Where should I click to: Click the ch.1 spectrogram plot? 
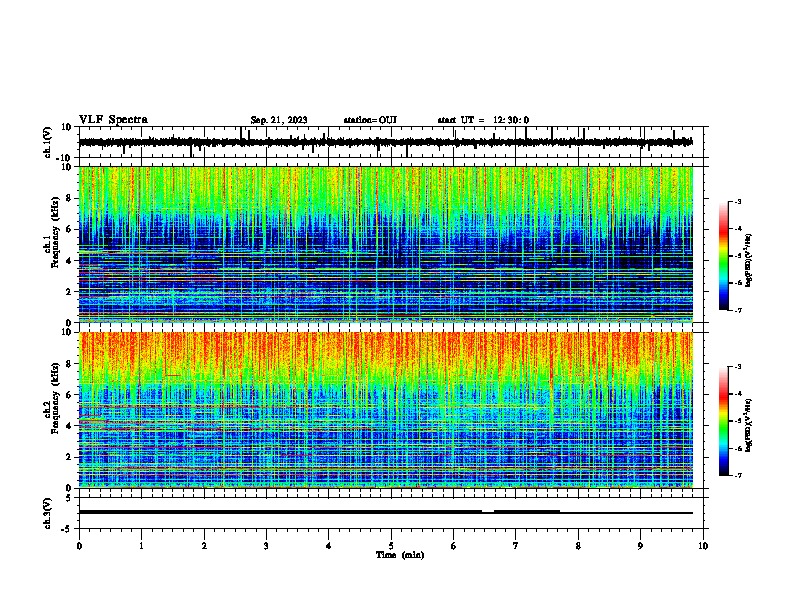(x=386, y=244)
